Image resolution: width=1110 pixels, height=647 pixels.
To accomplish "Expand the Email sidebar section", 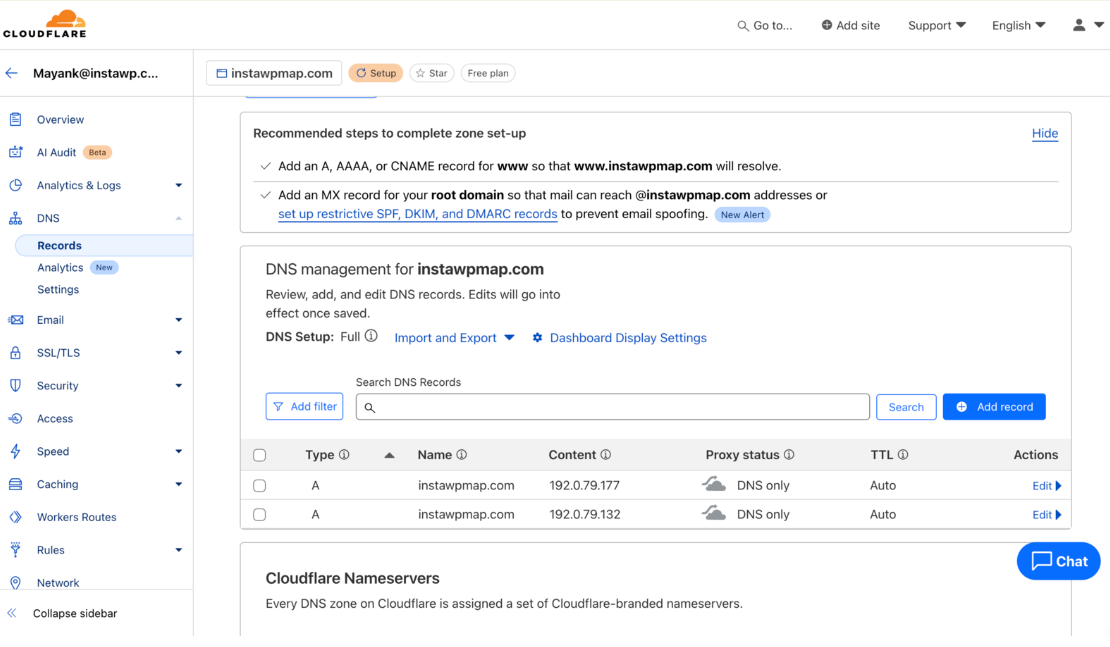I will coord(178,320).
